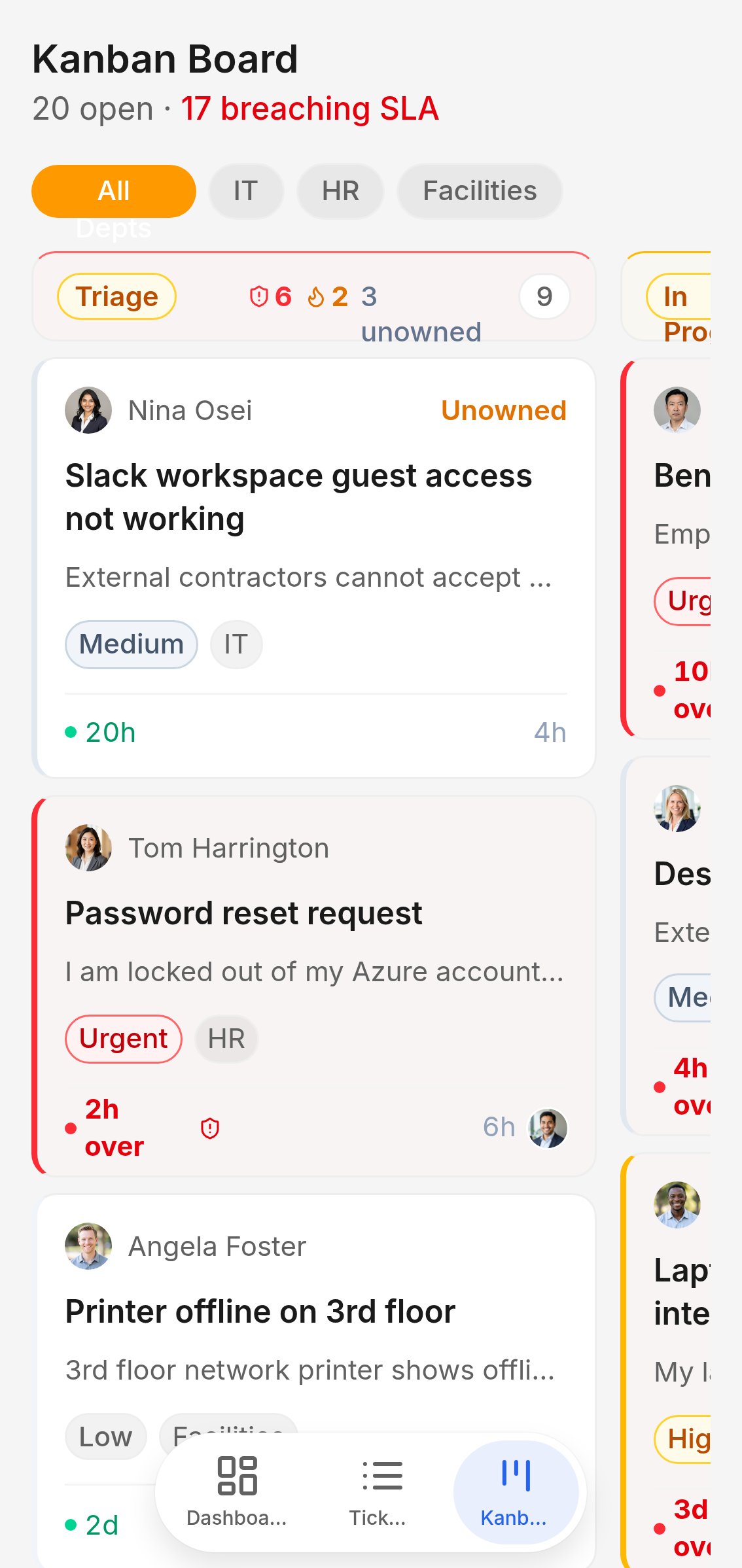Click the Medium priority tag

coord(132,644)
